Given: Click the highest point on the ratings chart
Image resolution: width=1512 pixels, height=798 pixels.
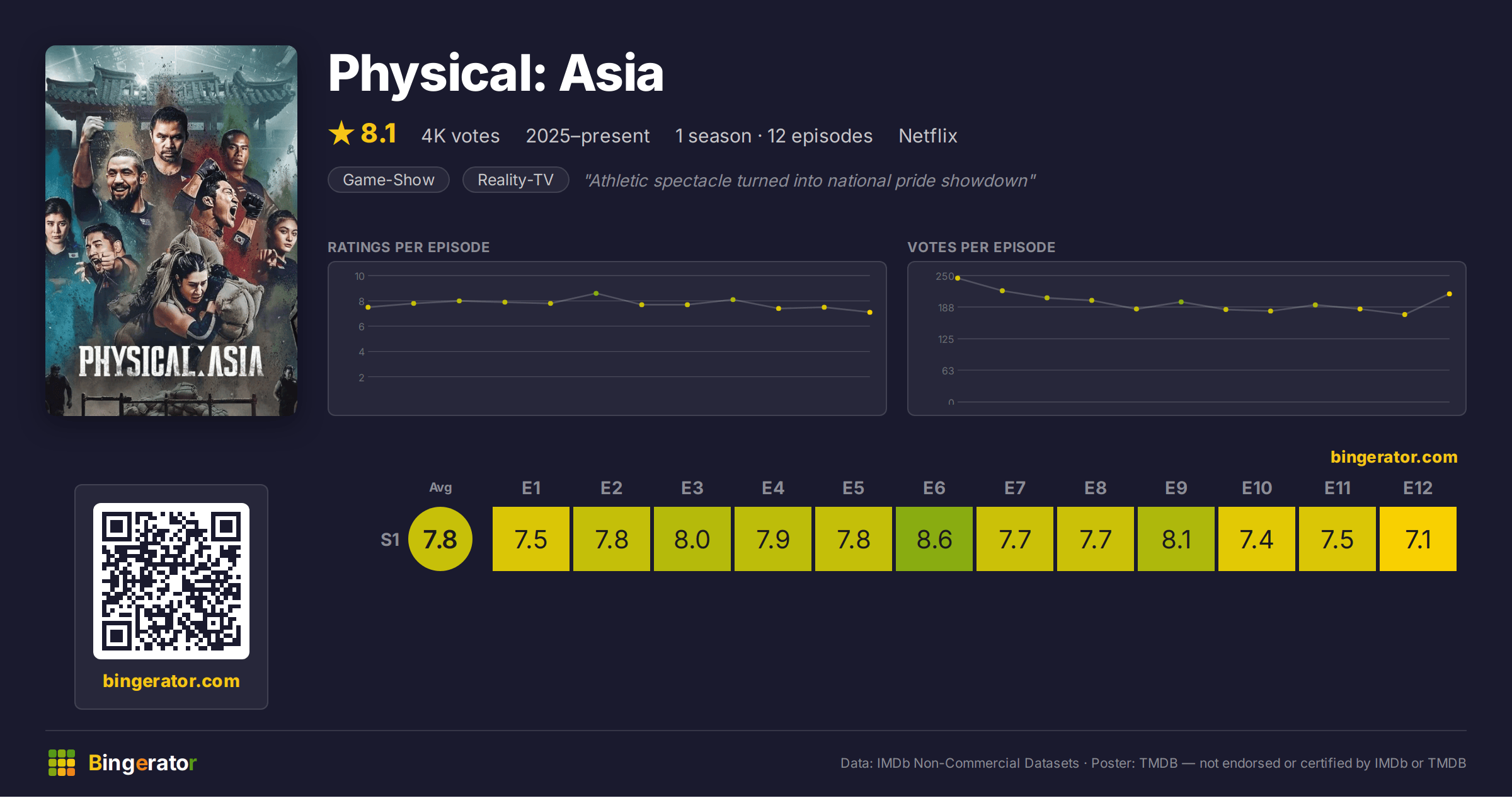Looking at the screenshot, I should (596, 294).
